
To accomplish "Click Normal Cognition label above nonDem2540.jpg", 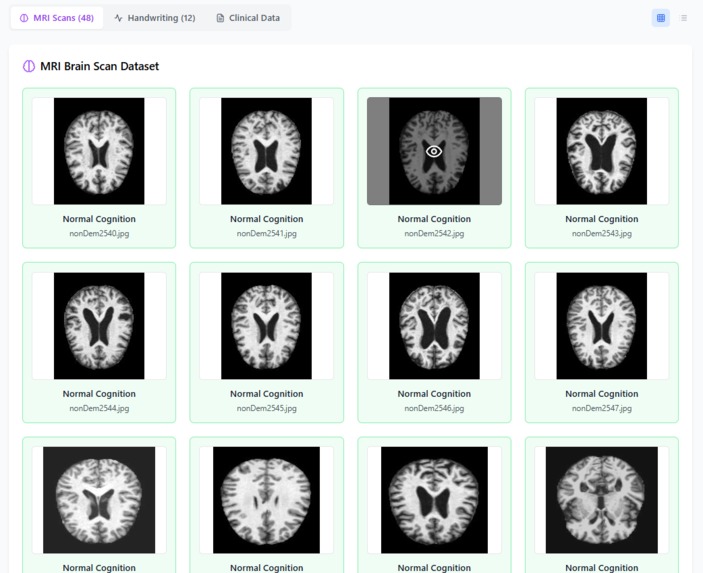I will point(99,219).
